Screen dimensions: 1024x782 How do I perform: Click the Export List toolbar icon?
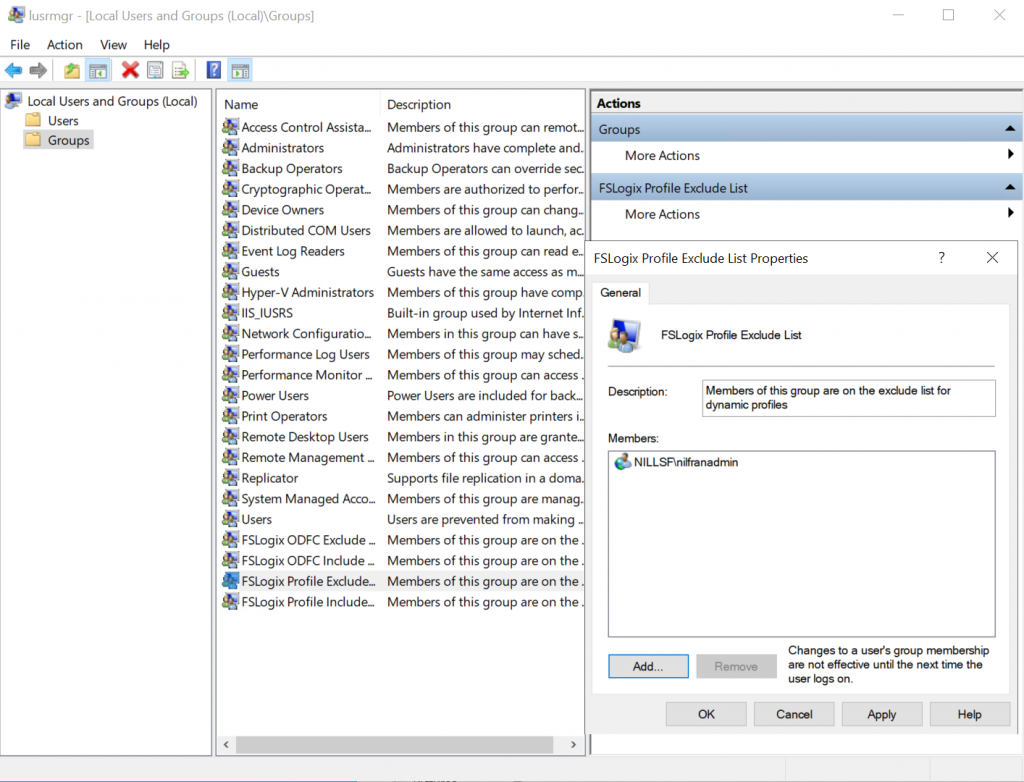pos(180,70)
